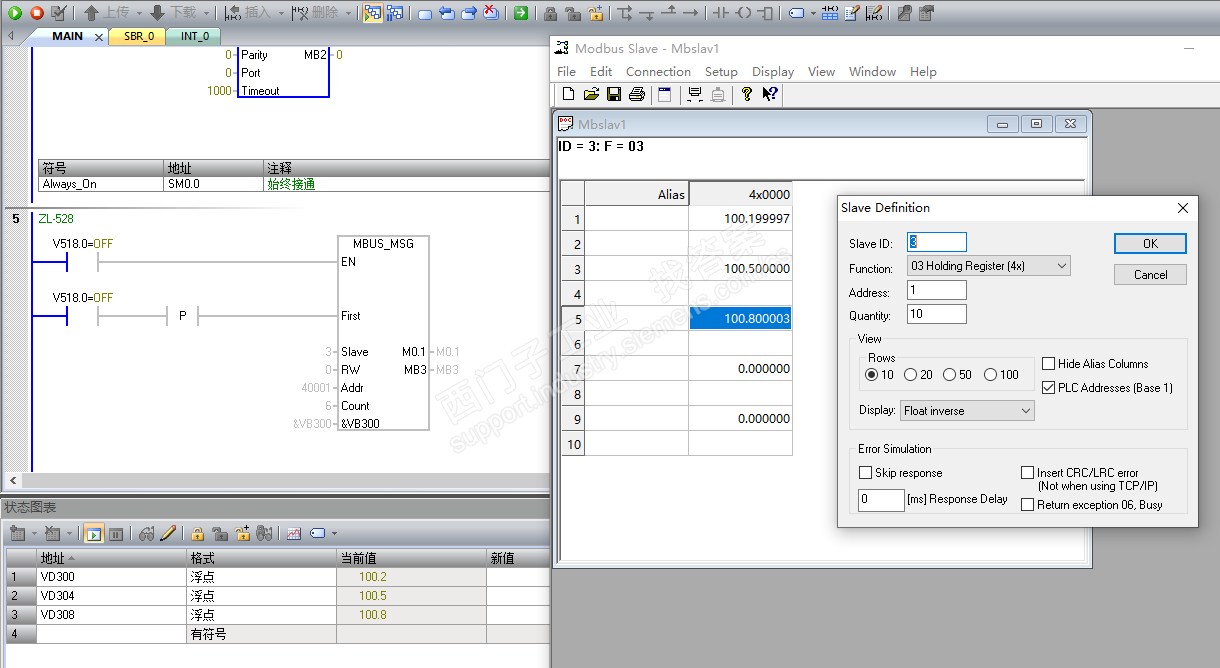Uncheck PLC Addresses (Base 1)
The width and height of the screenshot is (1220, 668).
[1048, 388]
